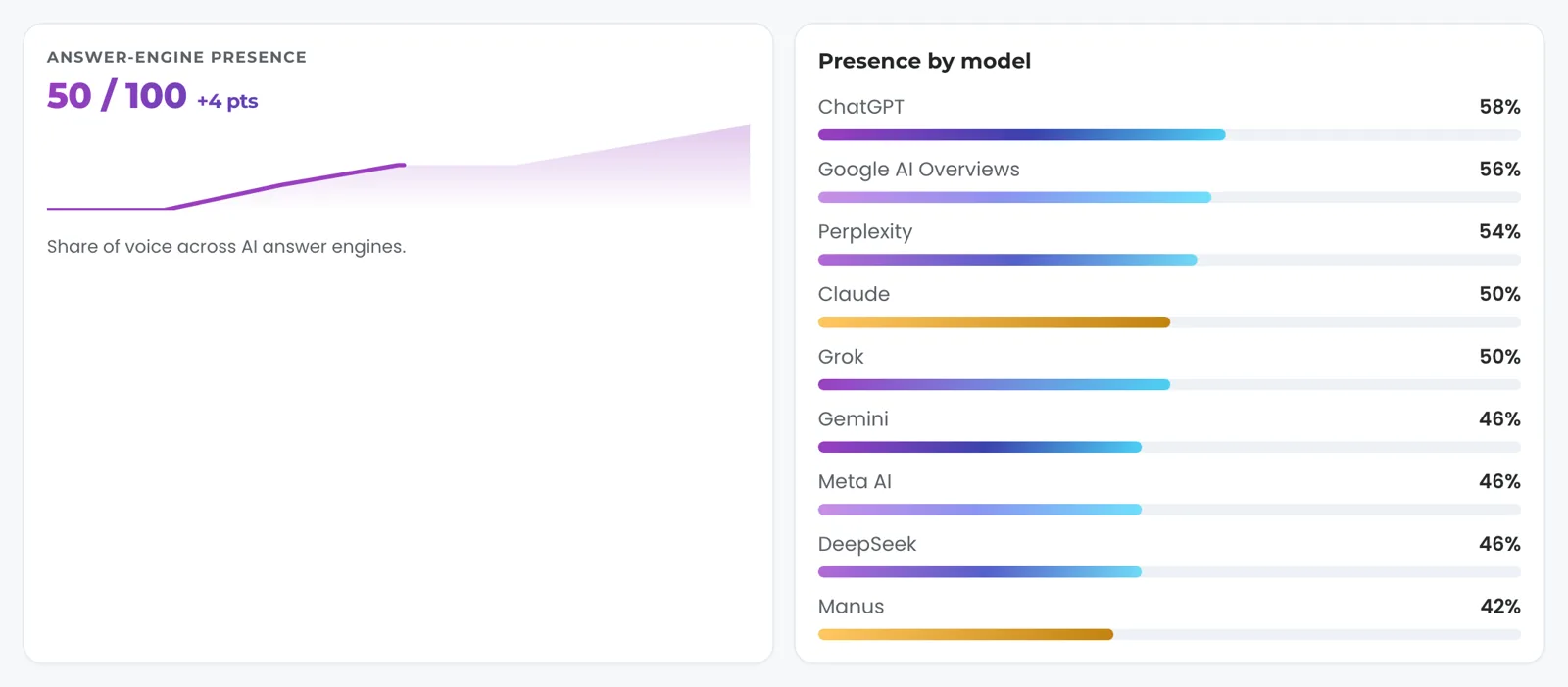Select the Presence by model heading
The height and width of the screenshot is (687, 1568).
[924, 61]
